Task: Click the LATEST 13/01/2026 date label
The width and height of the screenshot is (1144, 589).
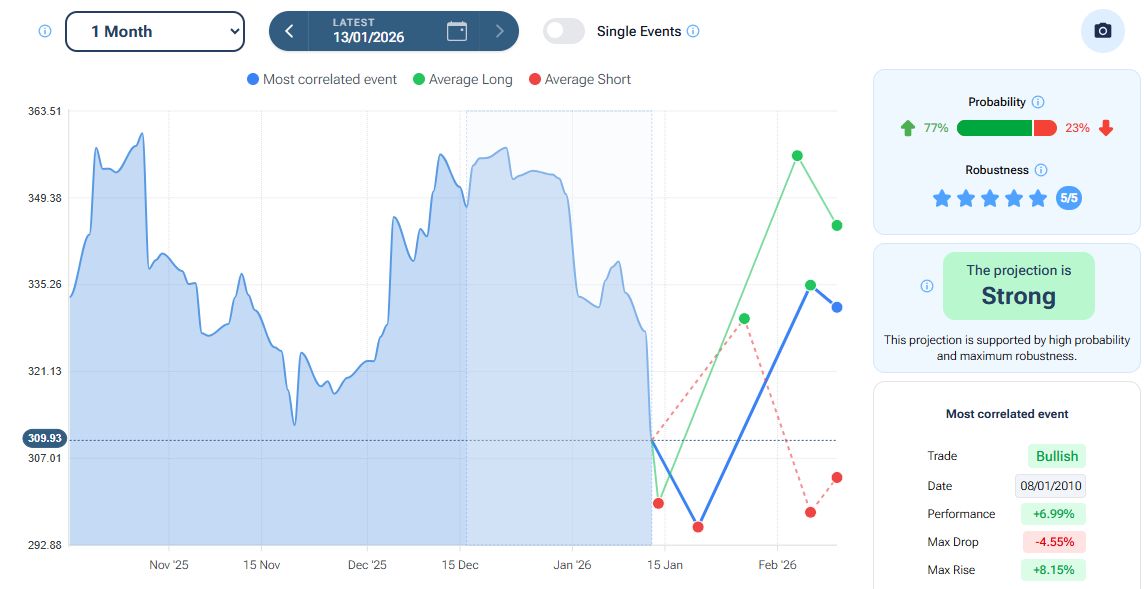Action: point(368,31)
